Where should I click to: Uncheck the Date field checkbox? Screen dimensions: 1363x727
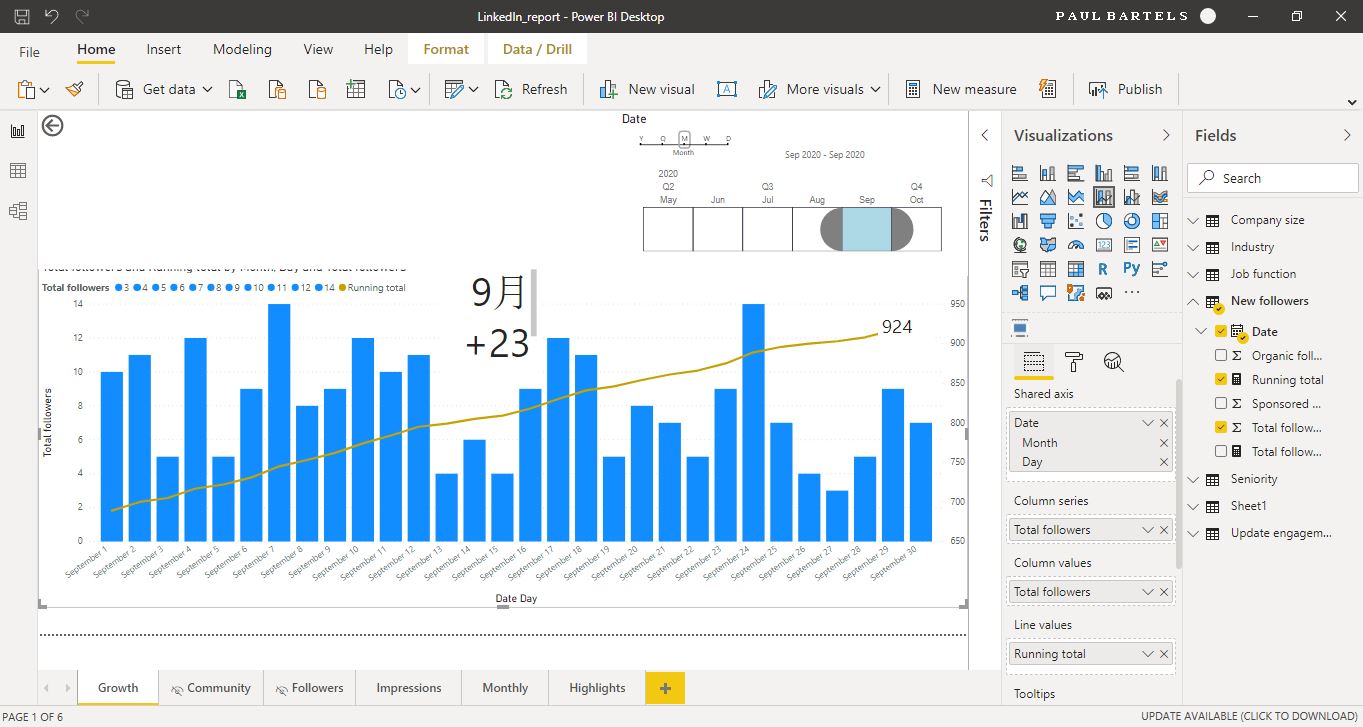coord(1221,331)
